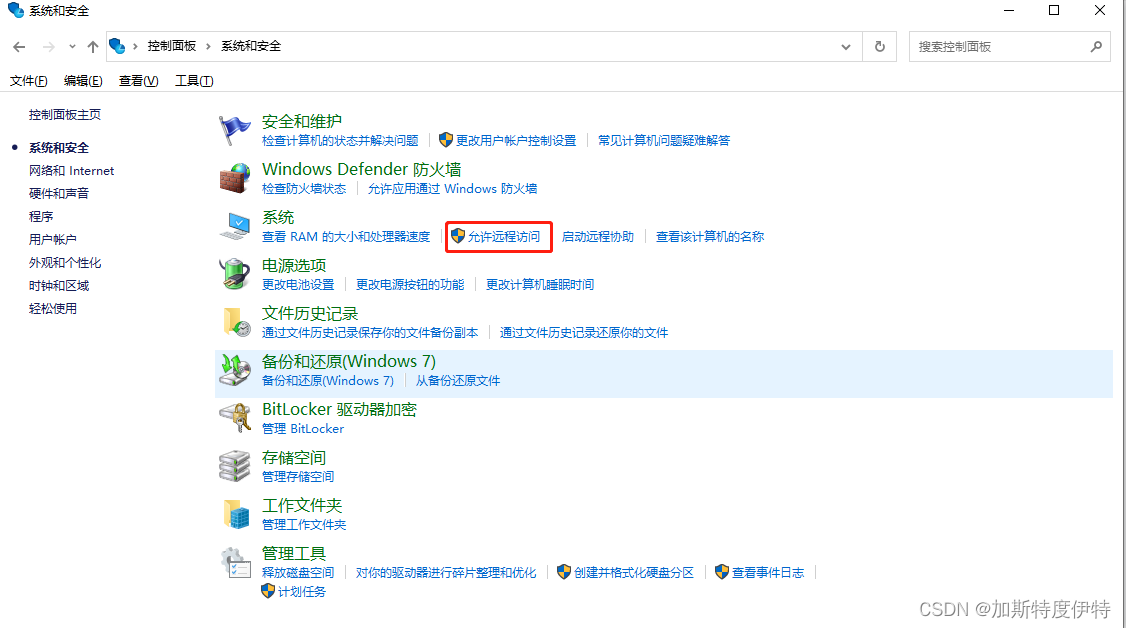Click 对你的驱动器进行碎片整理和优化
The image size is (1126, 628).
[x=446, y=573]
